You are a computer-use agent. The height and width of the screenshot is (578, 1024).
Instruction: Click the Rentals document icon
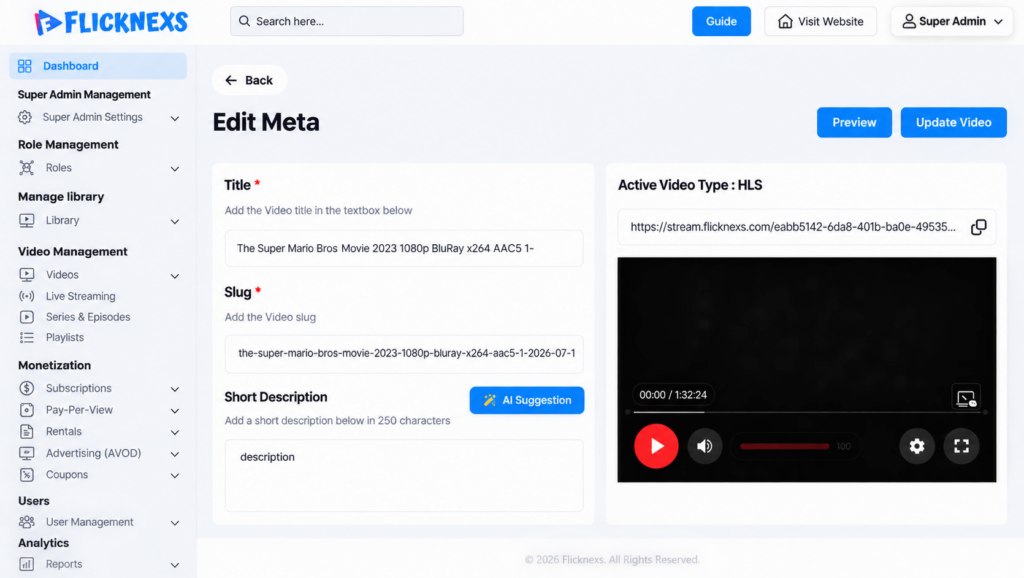[26, 431]
